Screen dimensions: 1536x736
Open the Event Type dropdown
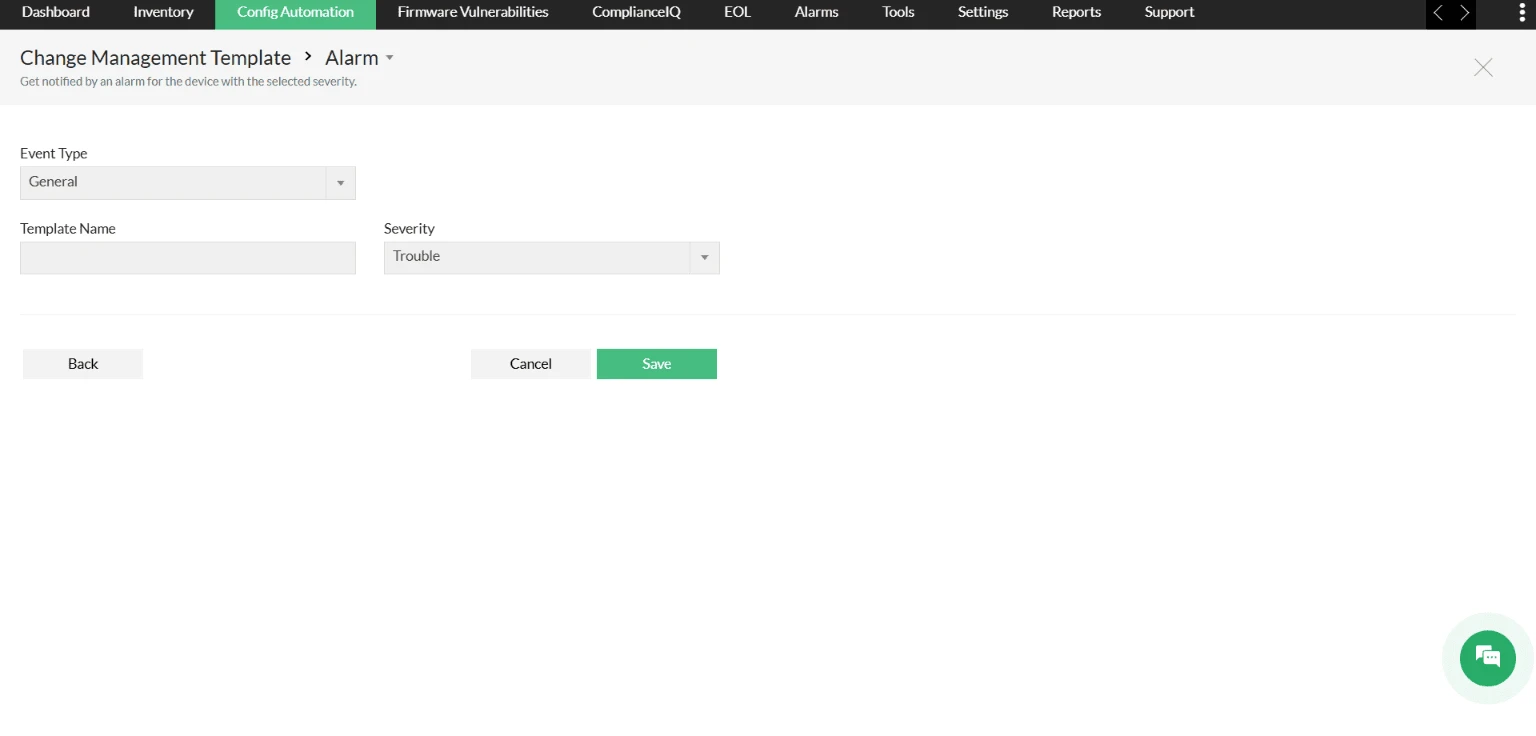(x=188, y=183)
